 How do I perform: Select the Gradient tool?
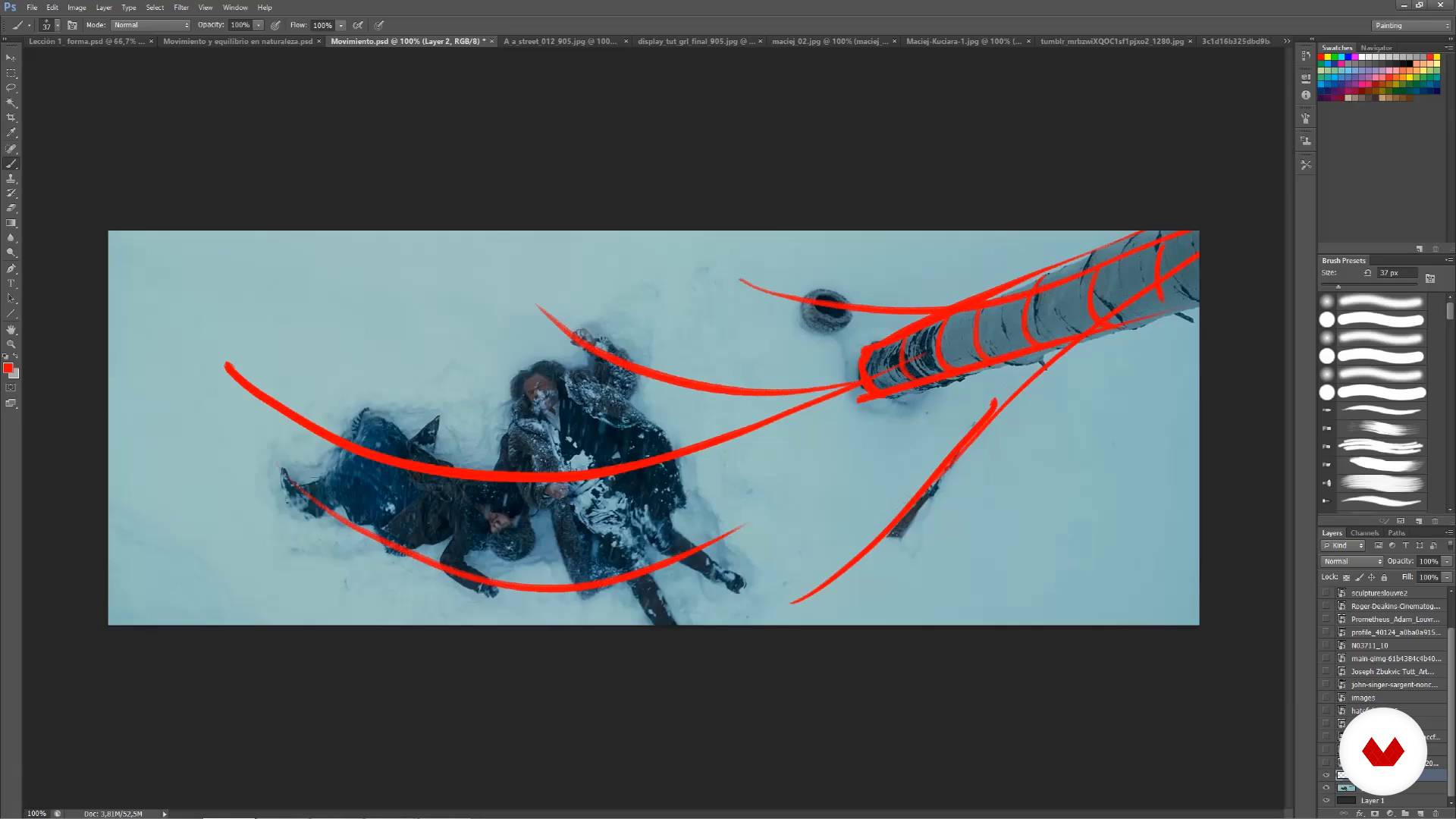tap(11, 223)
